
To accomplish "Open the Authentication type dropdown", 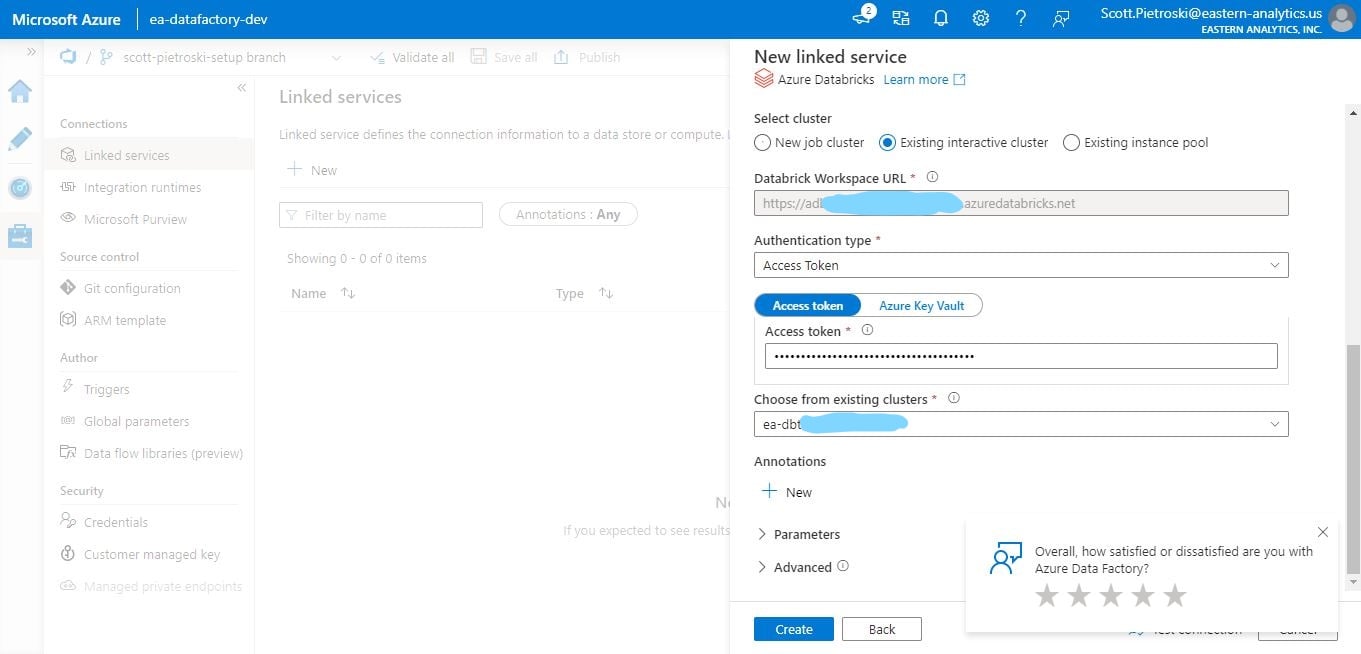I will 1021,265.
